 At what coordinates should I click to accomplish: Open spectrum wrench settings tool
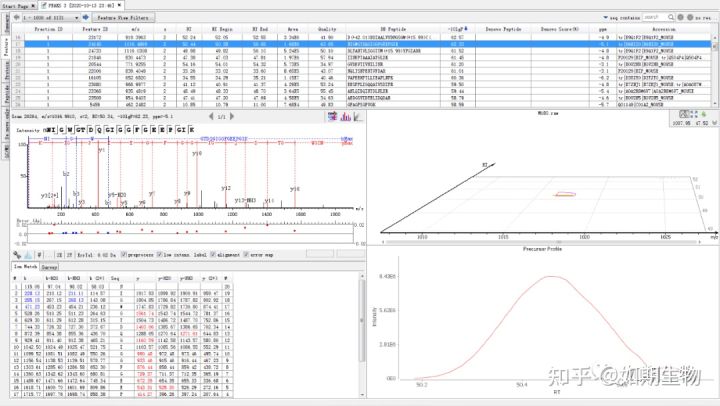click(17, 254)
